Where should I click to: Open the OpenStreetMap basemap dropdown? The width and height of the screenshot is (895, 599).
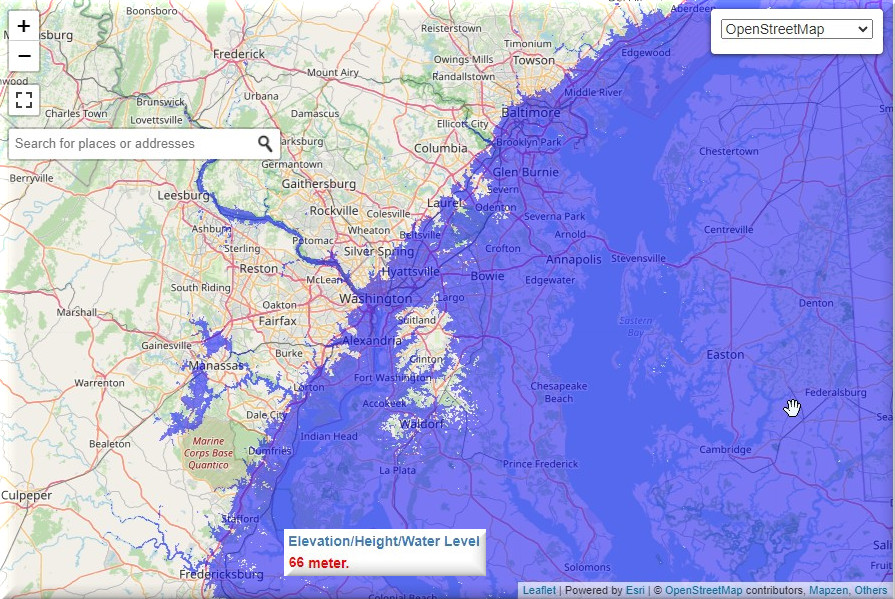(797, 29)
